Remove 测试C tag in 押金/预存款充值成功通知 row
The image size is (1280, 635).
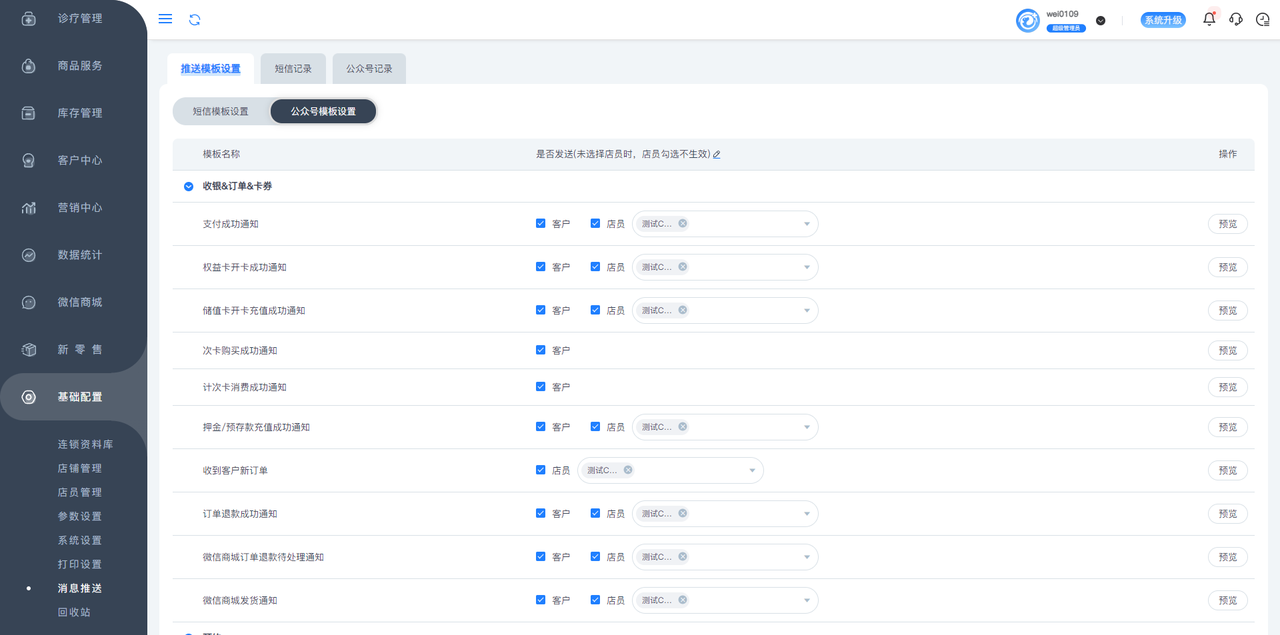[x=683, y=427]
